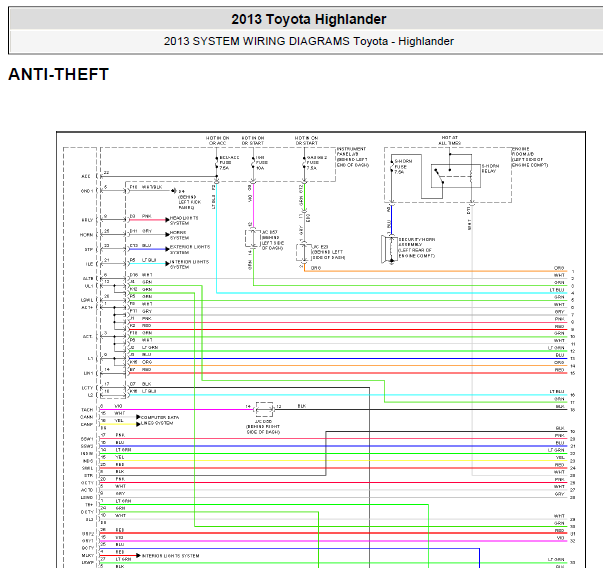Click the arrowhead pointing to HEAD LIGHTS SYSTEM
This screenshot has height=568, width=603.
[x=167, y=220]
